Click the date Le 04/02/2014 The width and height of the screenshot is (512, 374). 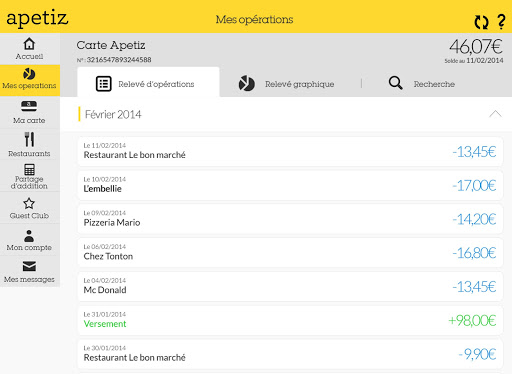point(105,280)
